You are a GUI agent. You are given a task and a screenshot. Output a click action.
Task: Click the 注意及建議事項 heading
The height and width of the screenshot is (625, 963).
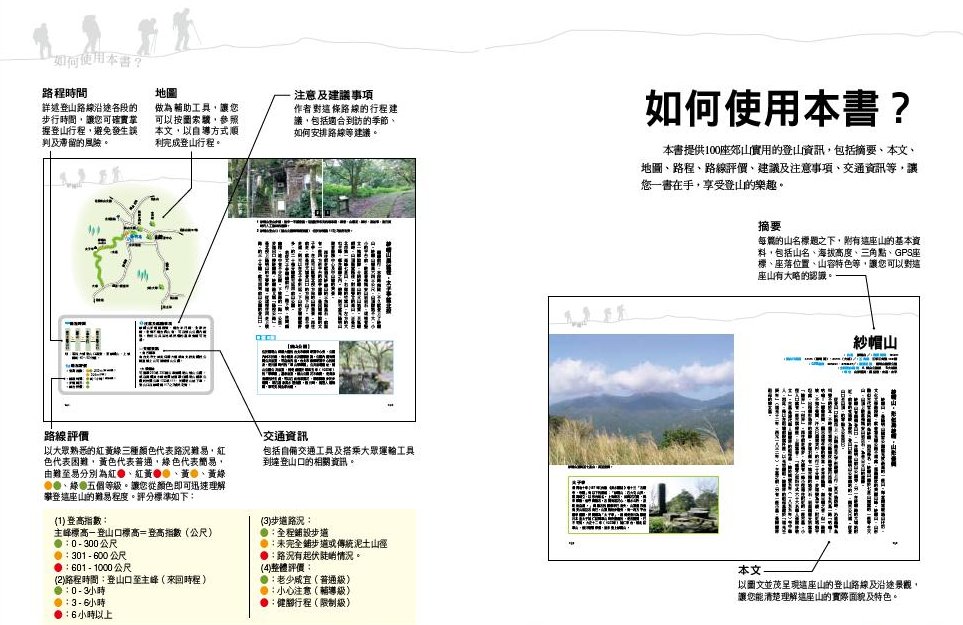pyautogui.click(x=333, y=95)
